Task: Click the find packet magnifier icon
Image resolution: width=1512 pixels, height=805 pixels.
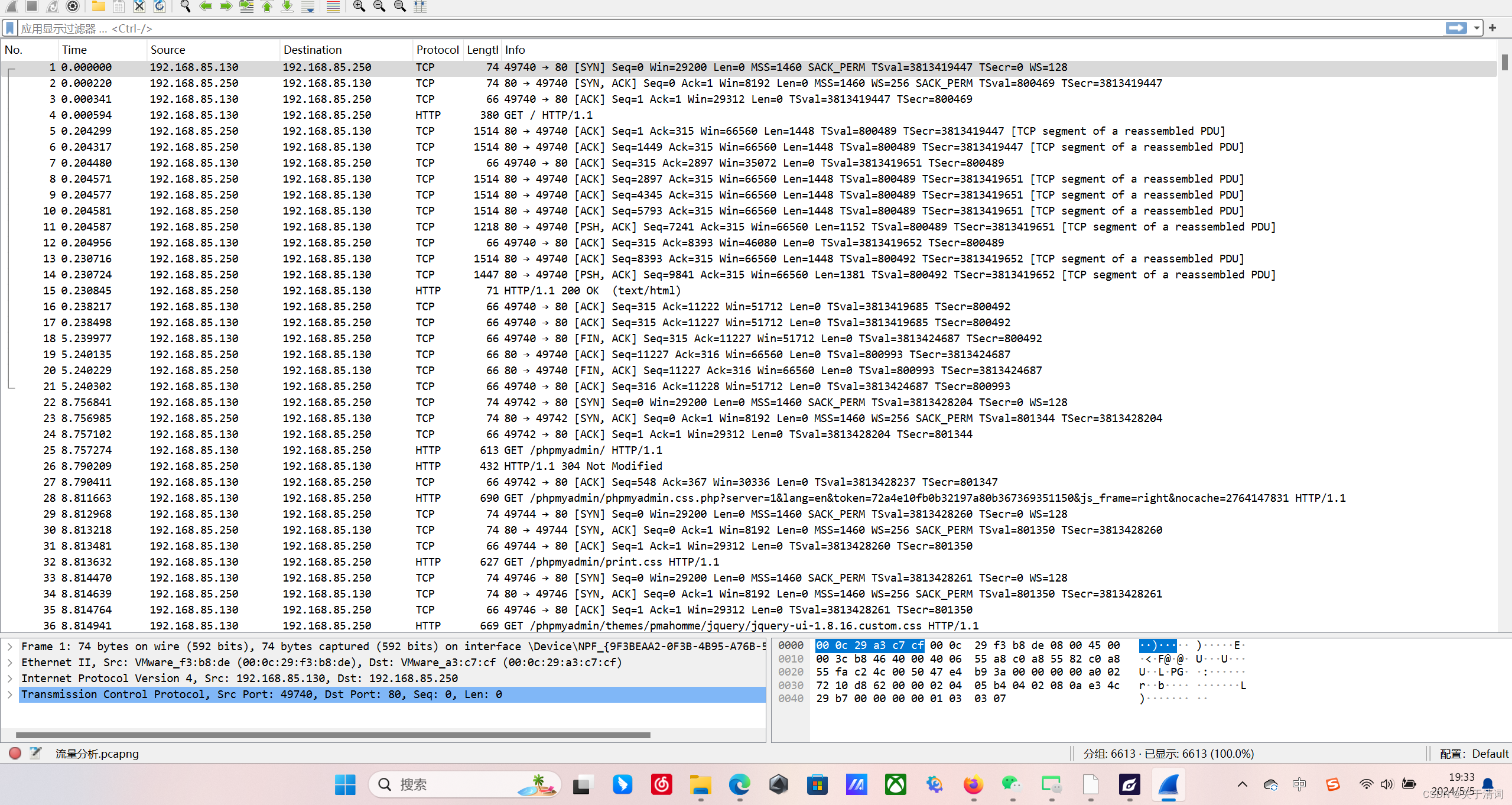Action: coord(185,7)
